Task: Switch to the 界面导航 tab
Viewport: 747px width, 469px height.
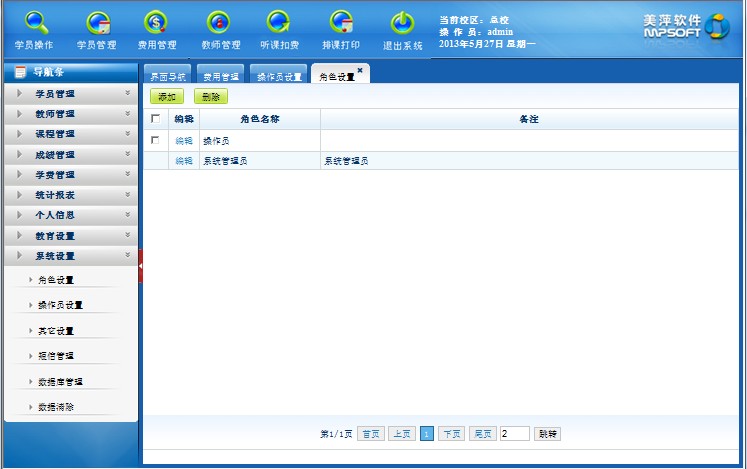Action: click(x=167, y=77)
